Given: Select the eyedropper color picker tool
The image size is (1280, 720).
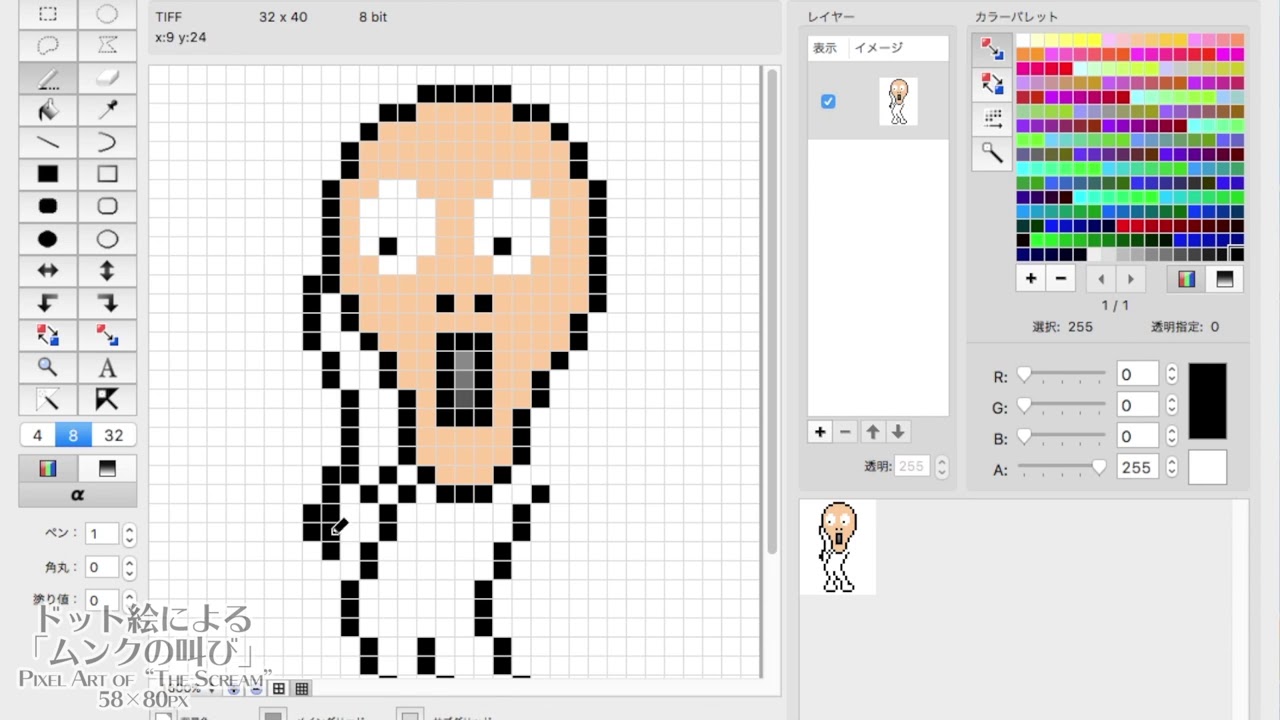Looking at the screenshot, I should pyautogui.click(x=107, y=110).
